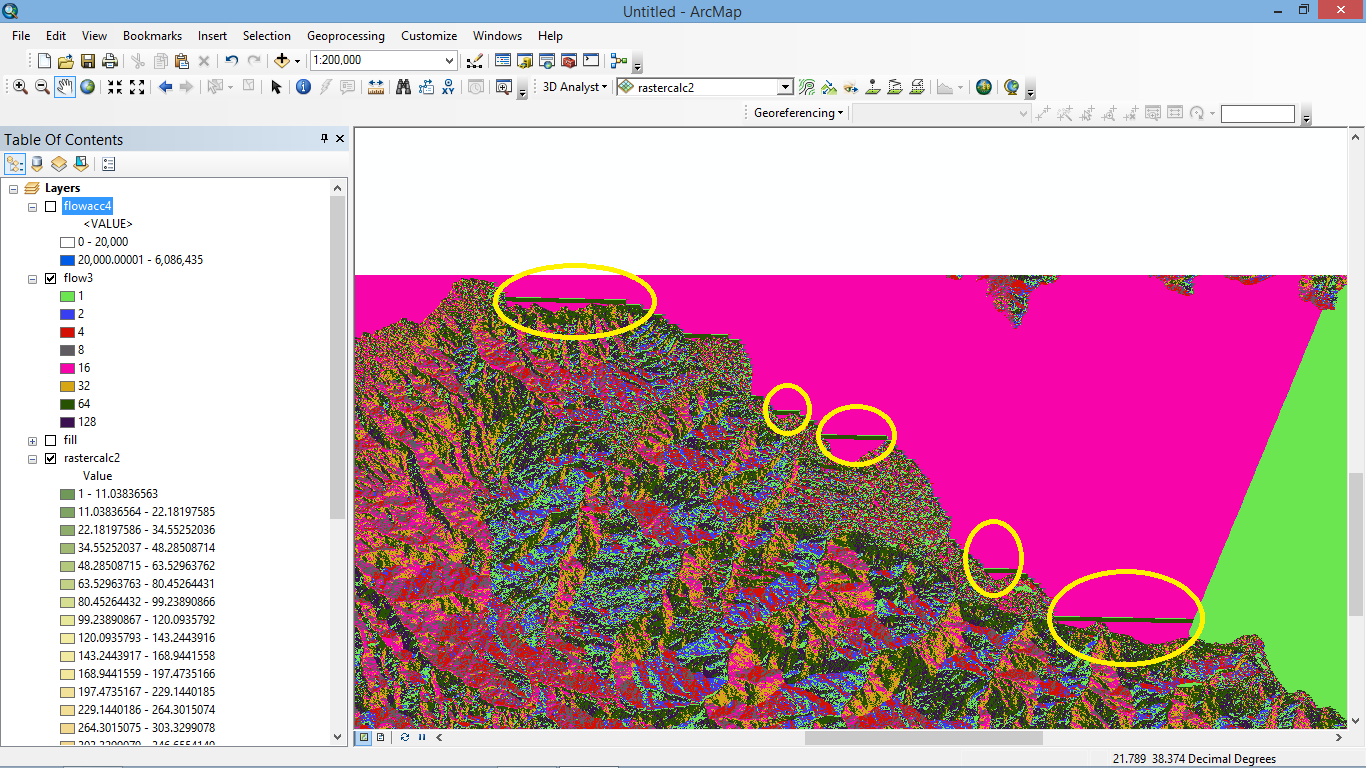Launch ArcGlobe from 3D Analyst toolbar

tap(1012, 87)
